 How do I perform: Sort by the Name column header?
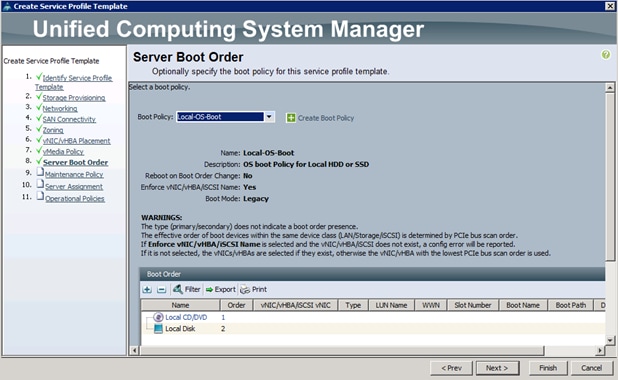(180, 305)
